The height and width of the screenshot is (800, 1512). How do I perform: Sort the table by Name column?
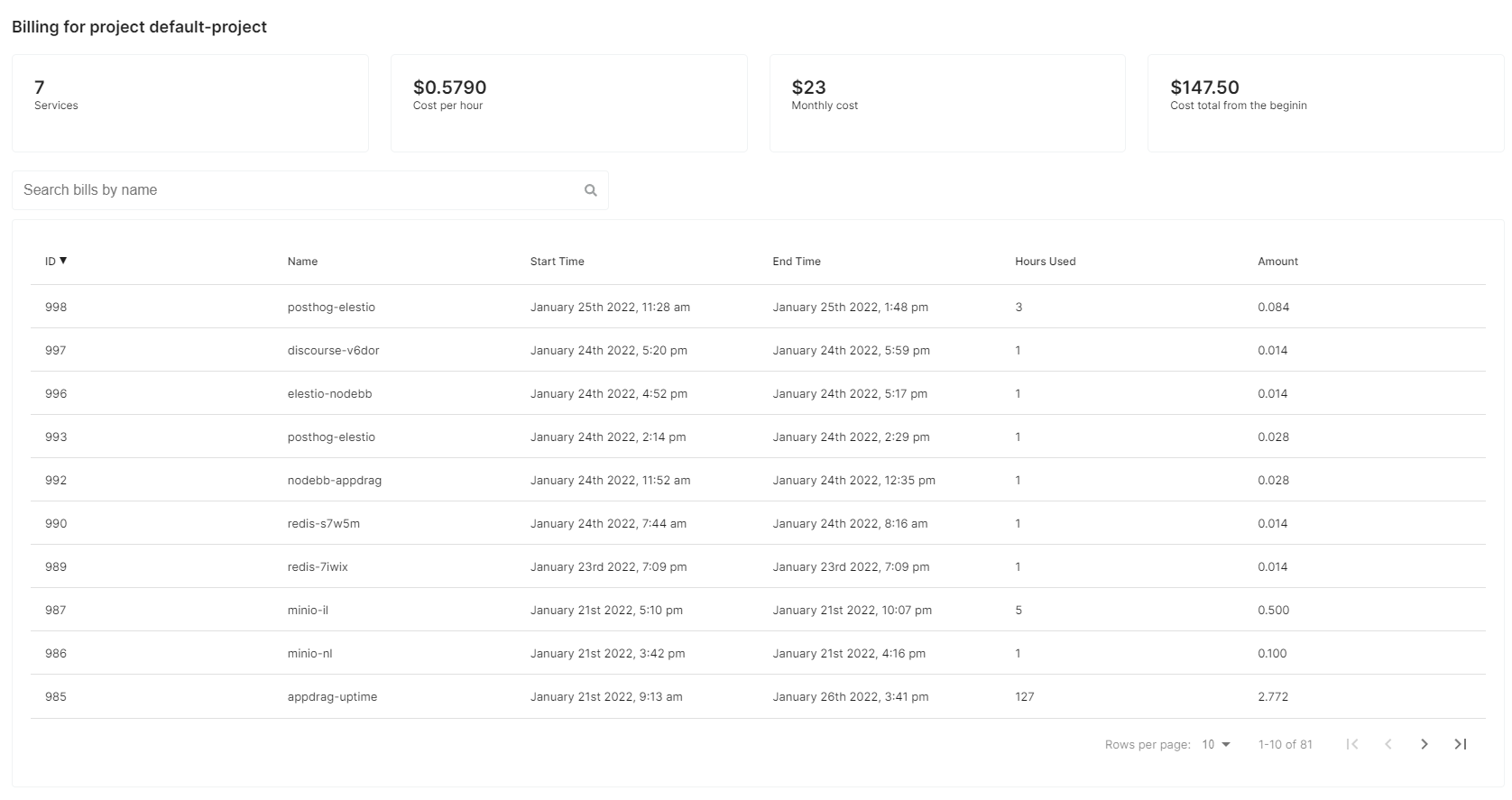coord(302,262)
